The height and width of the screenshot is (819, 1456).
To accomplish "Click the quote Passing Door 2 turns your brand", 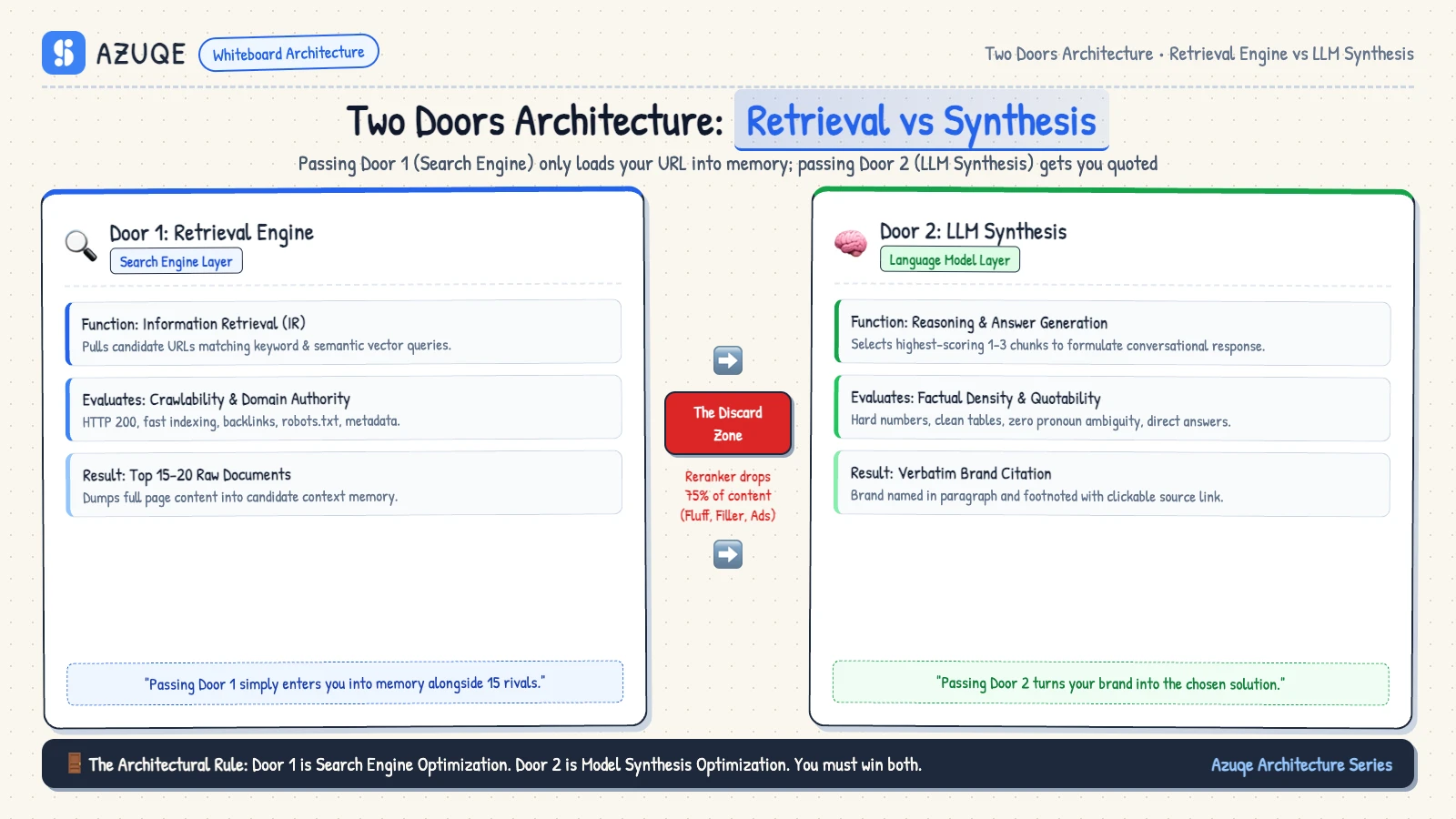I will [x=1111, y=683].
